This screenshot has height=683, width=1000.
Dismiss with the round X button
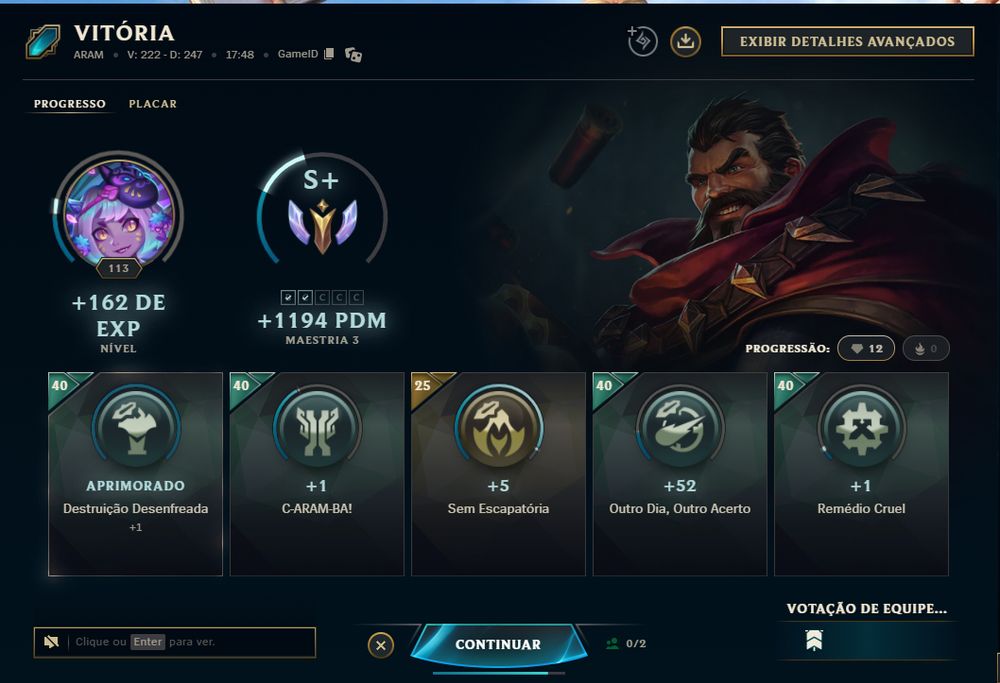pyautogui.click(x=381, y=645)
